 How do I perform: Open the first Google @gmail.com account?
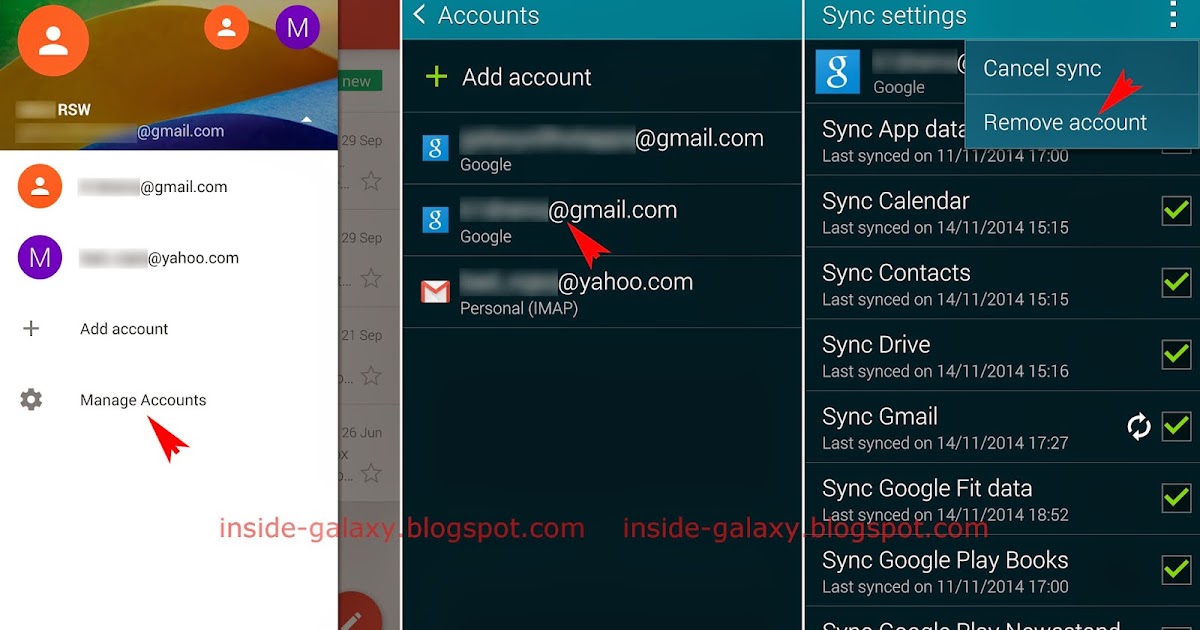point(602,148)
